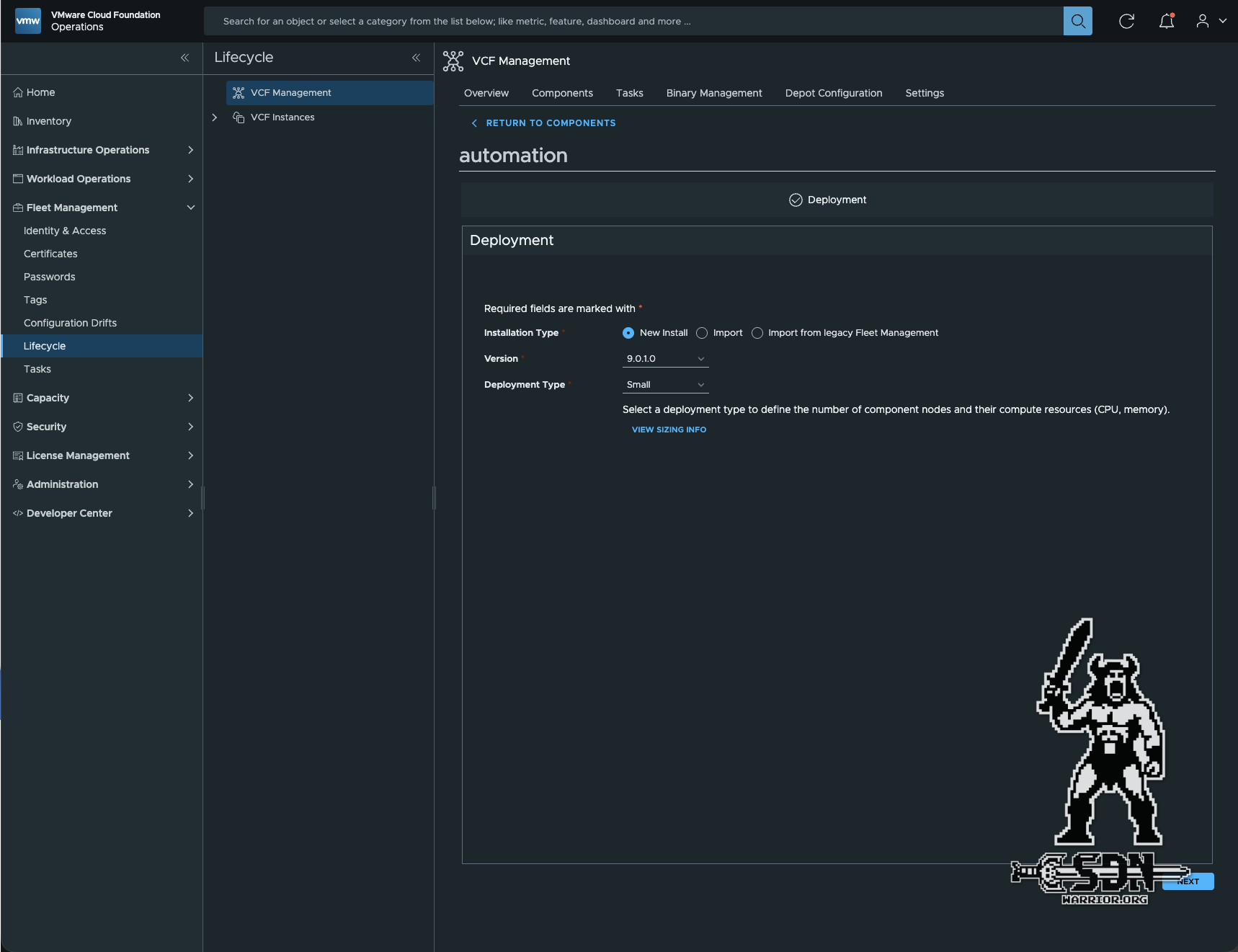Screen dimensions: 1238x952
Task: Click the Home icon in the navigation
Action: [17, 92]
